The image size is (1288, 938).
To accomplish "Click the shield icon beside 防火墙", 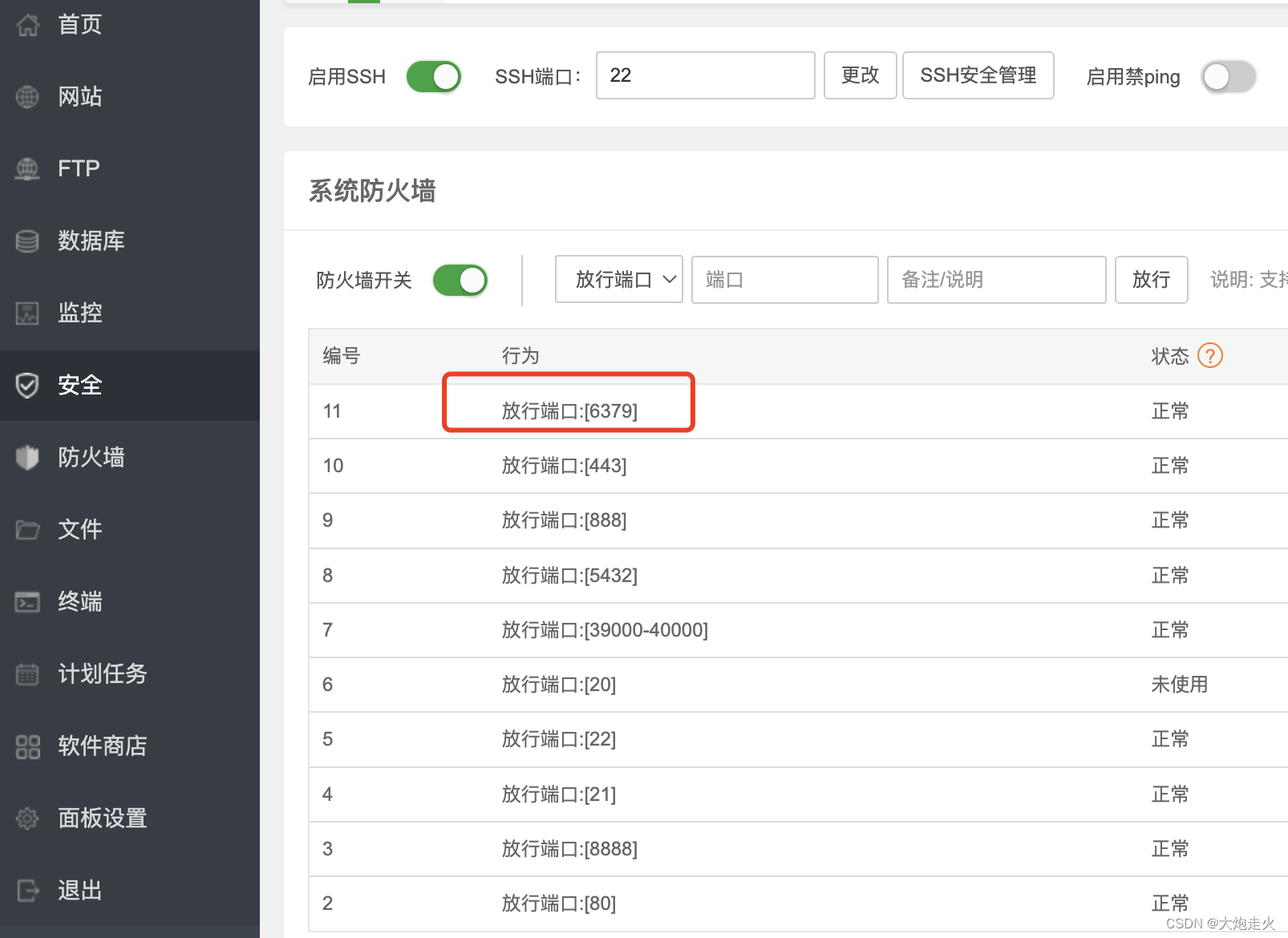I will coord(27,458).
